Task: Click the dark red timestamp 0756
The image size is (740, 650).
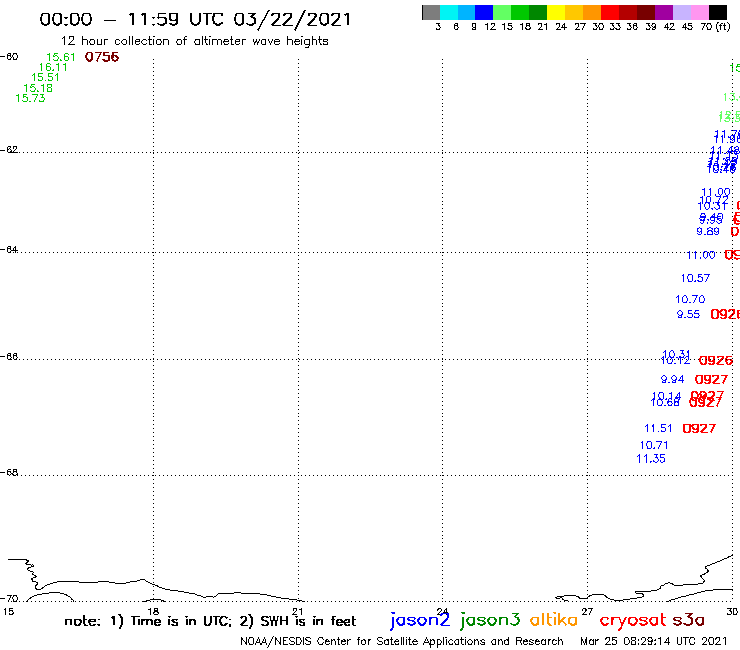Action: click(x=102, y=57)
